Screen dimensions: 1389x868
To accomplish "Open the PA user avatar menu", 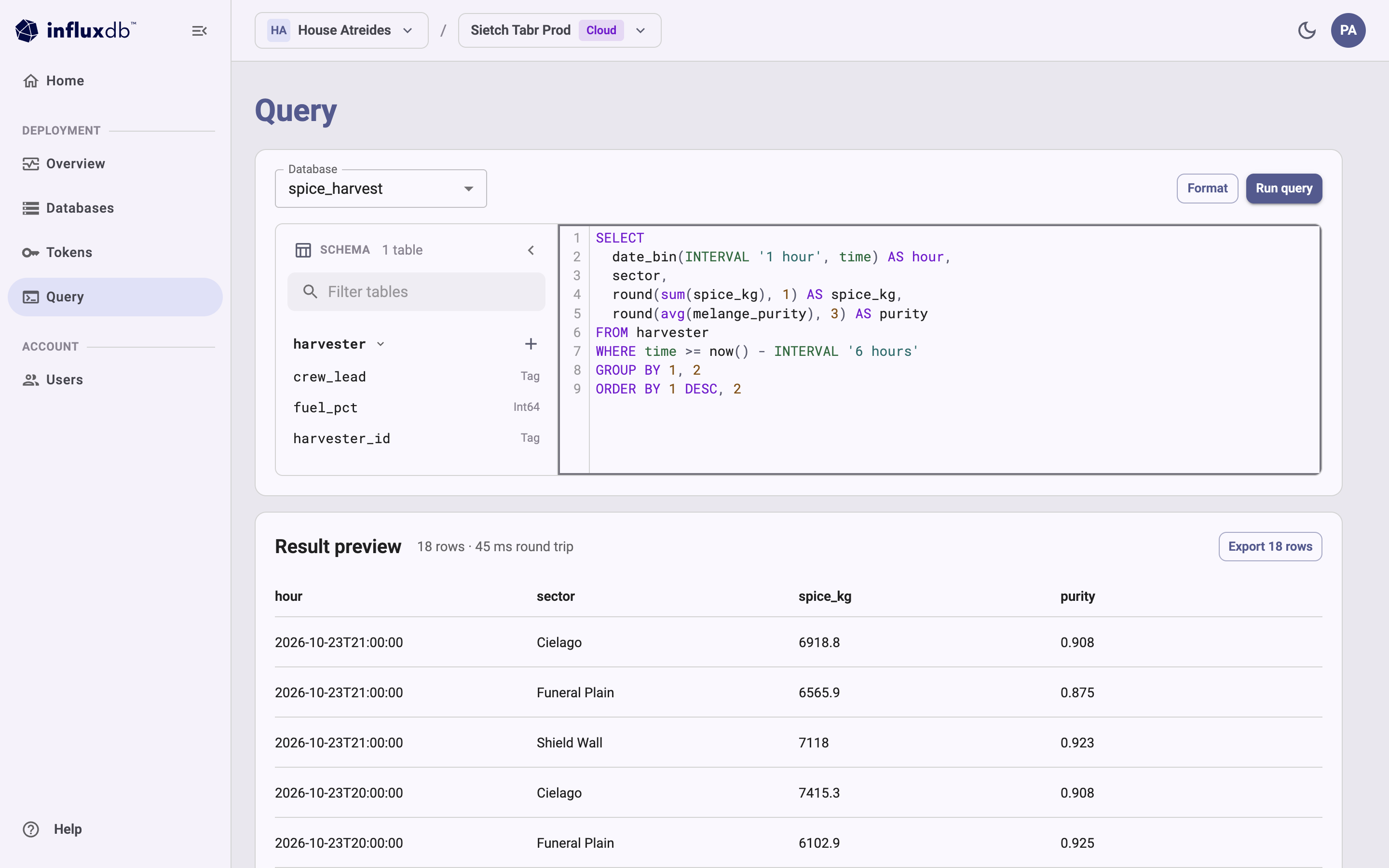I will [x=1348, y=30].
